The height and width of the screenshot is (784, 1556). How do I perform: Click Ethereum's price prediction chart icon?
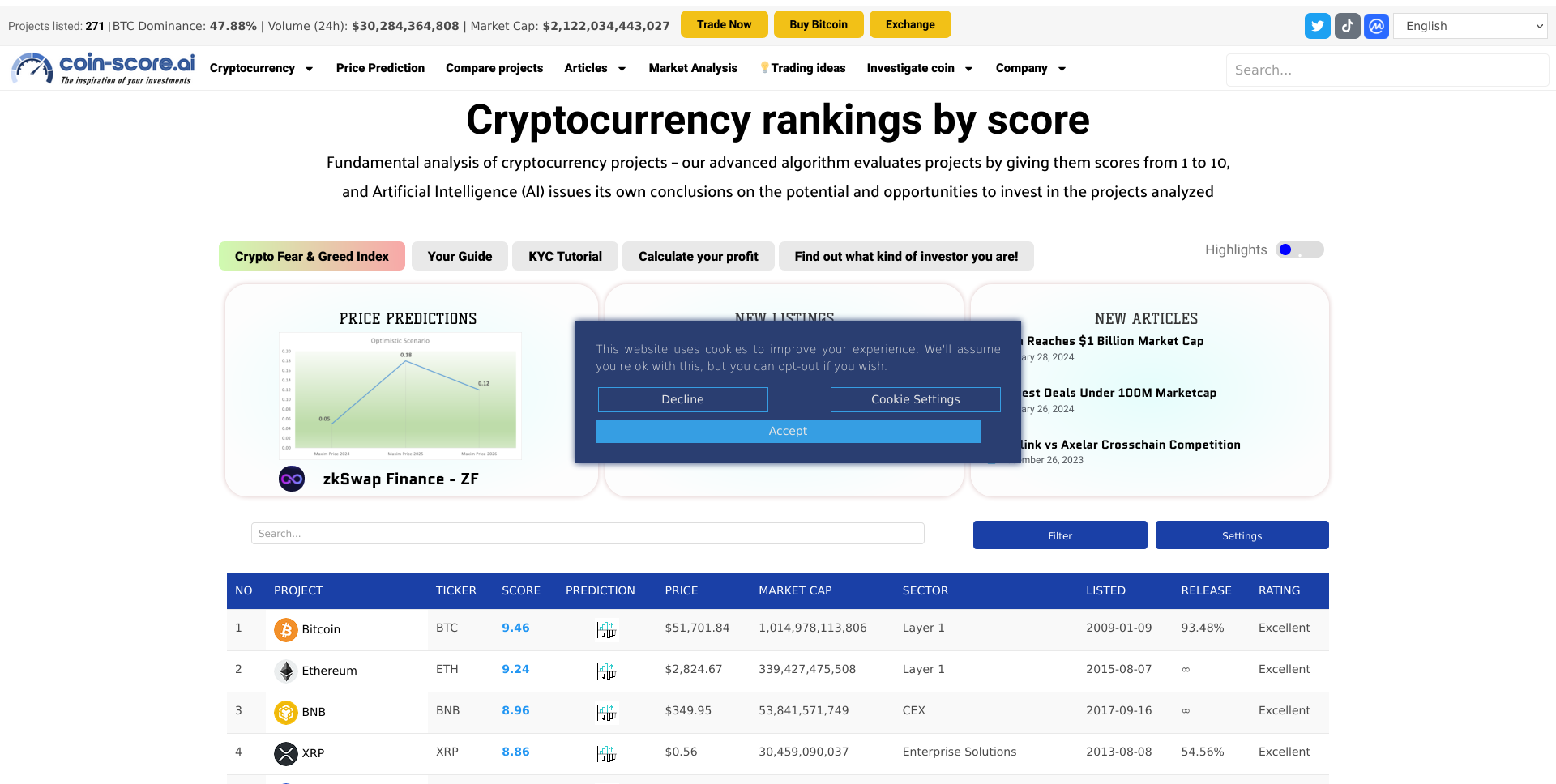point(607,671)
